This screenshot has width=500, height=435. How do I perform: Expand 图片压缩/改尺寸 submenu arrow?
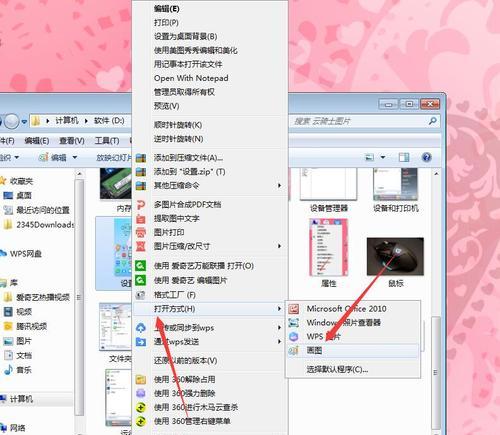(x=279, y=246)
